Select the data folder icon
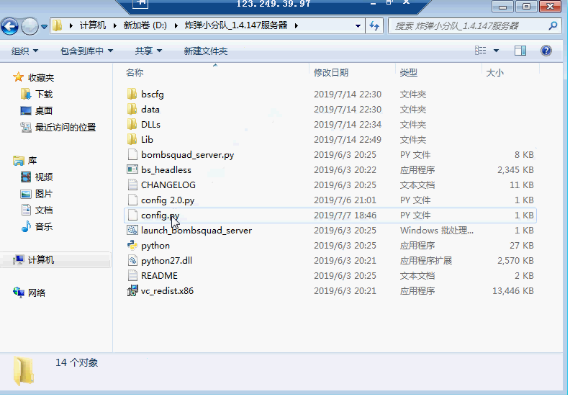 [x=132, y=109]
